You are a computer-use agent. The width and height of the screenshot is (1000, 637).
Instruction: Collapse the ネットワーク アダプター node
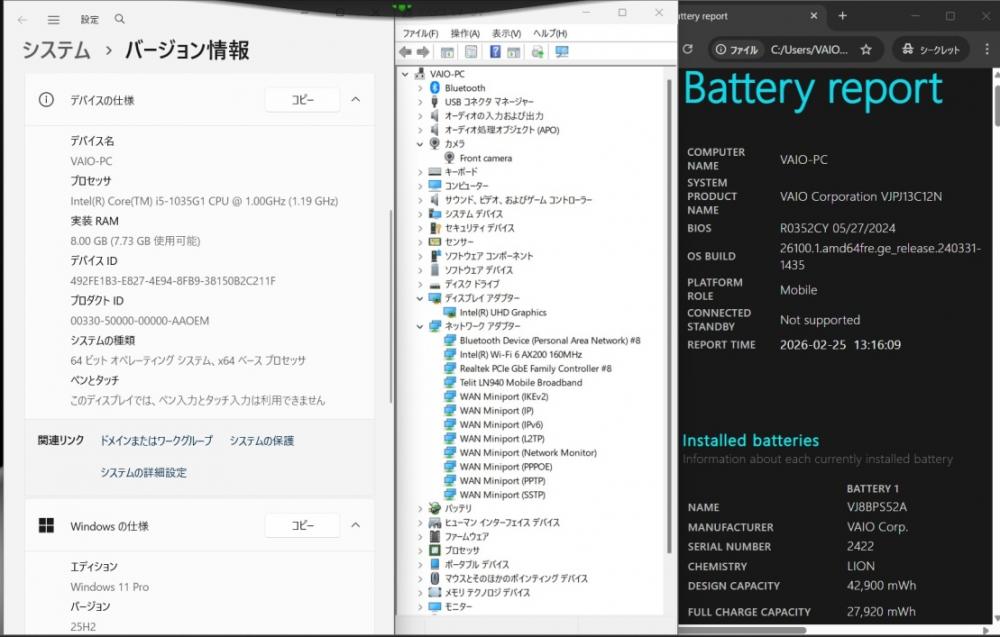point(420,326)
